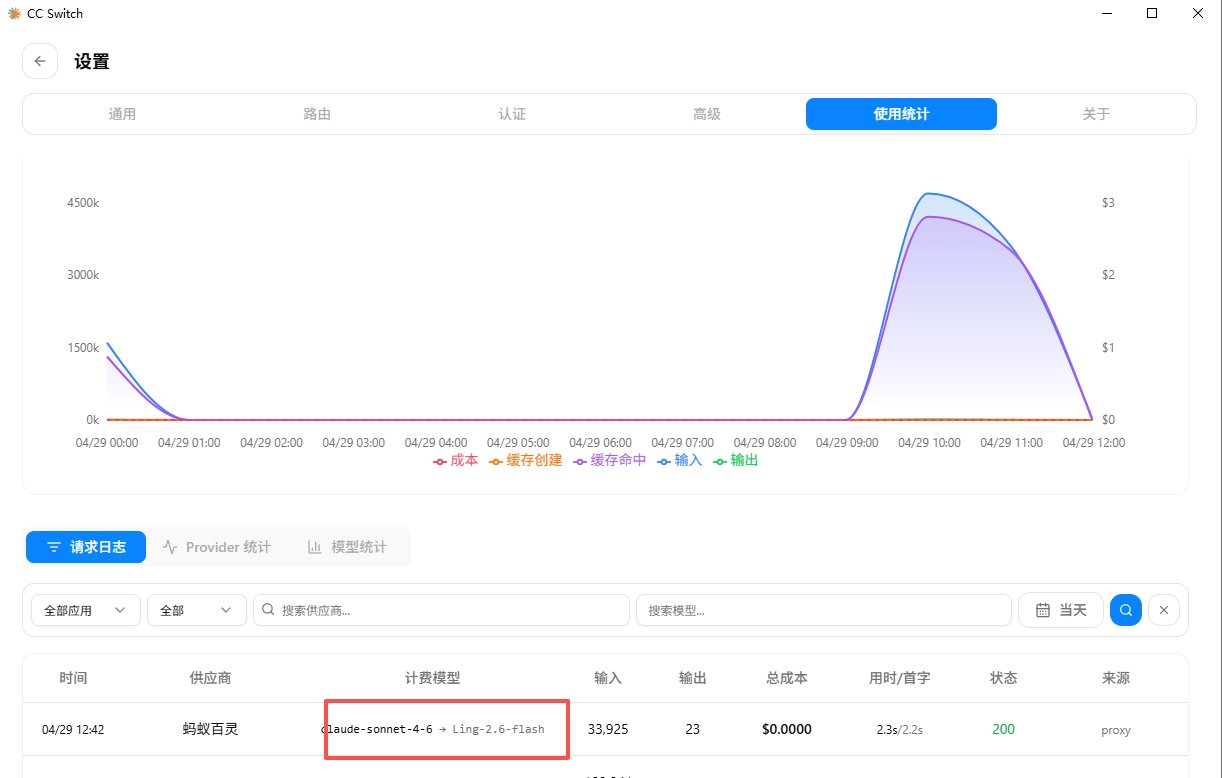Toggle the 输出 legend entry
This screenshot has width=1222, height=778.
[735, 461]
